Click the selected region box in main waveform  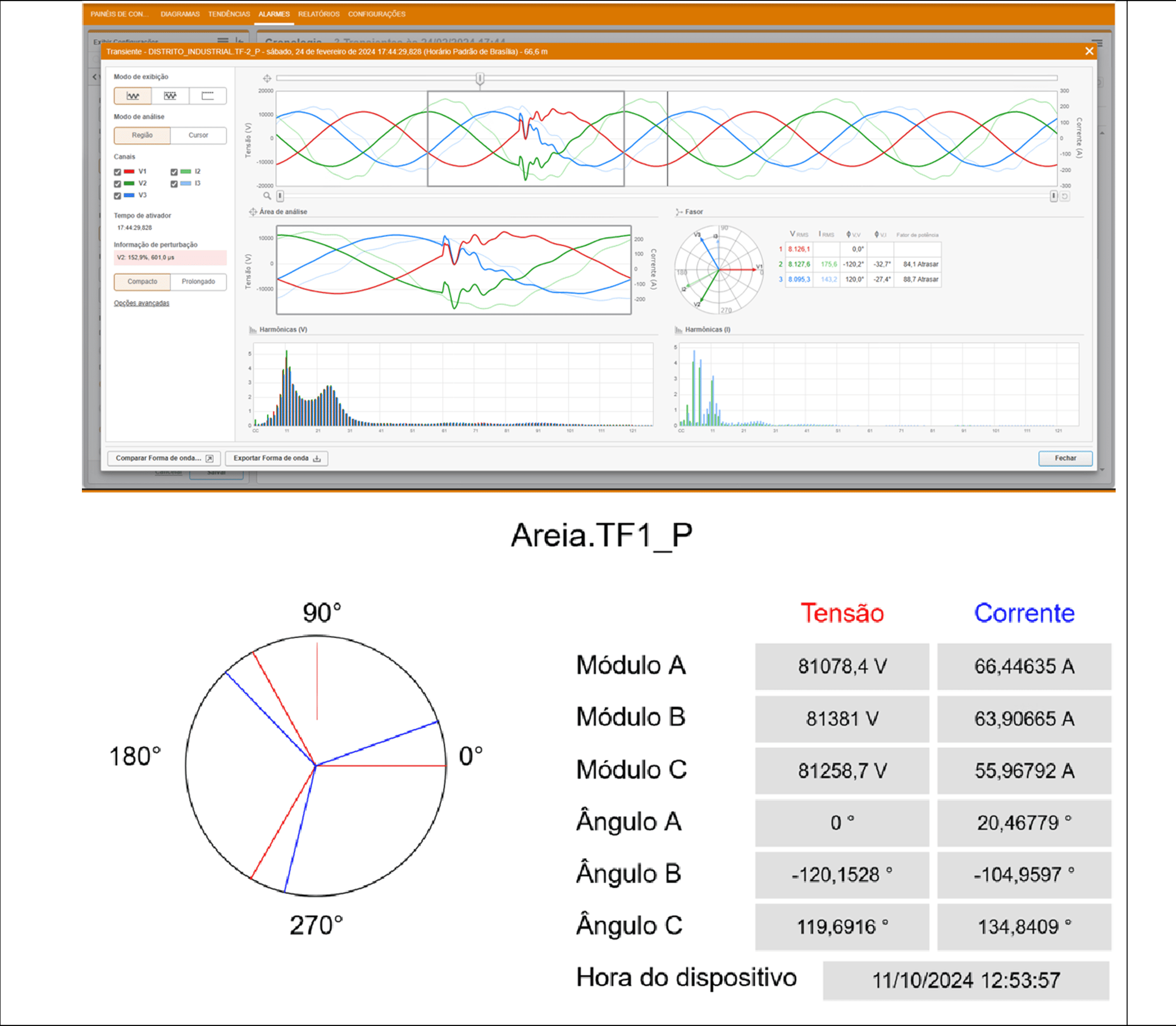click(x=526, y=139)
